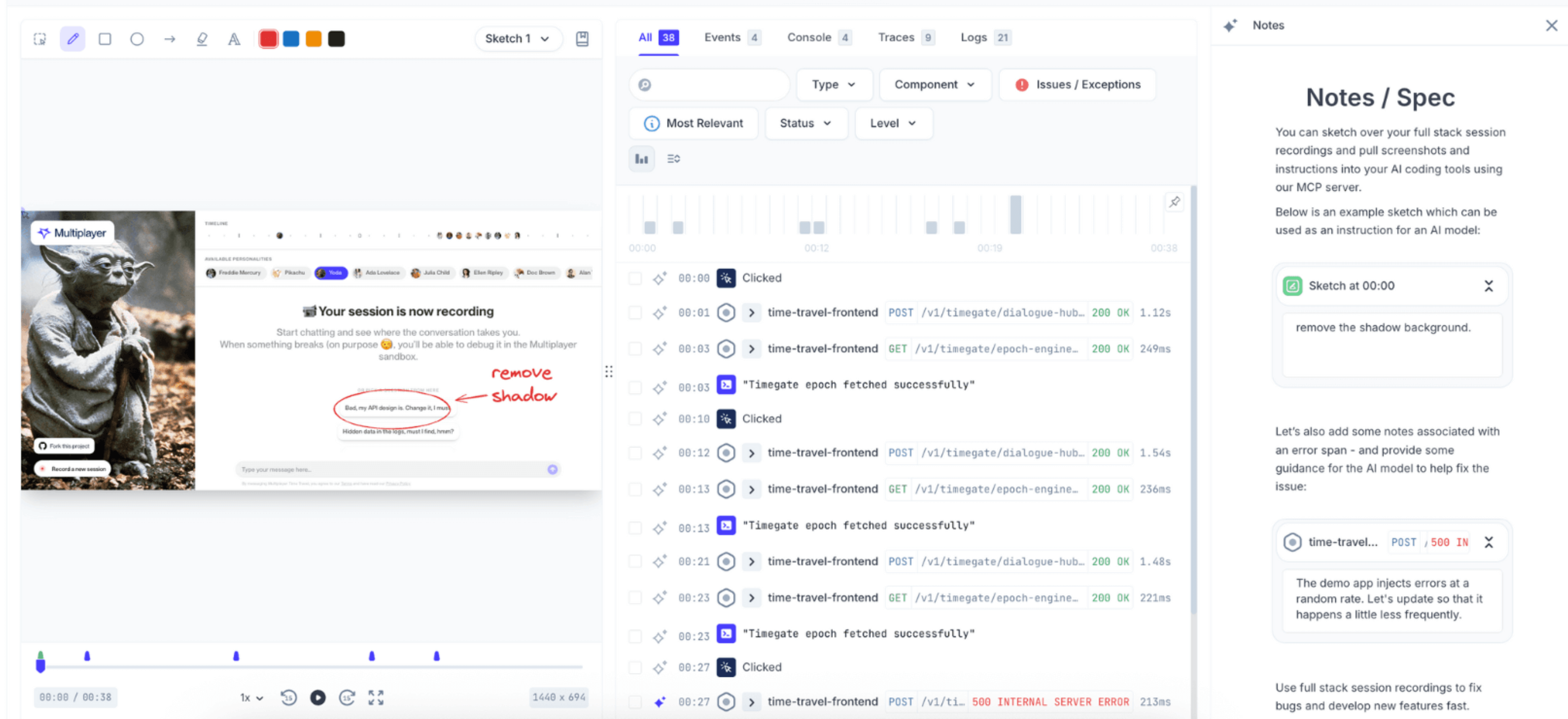This screenshot has height=719, width=1568.
Task: Click the save sketch icon
Action: coord(582,39)
